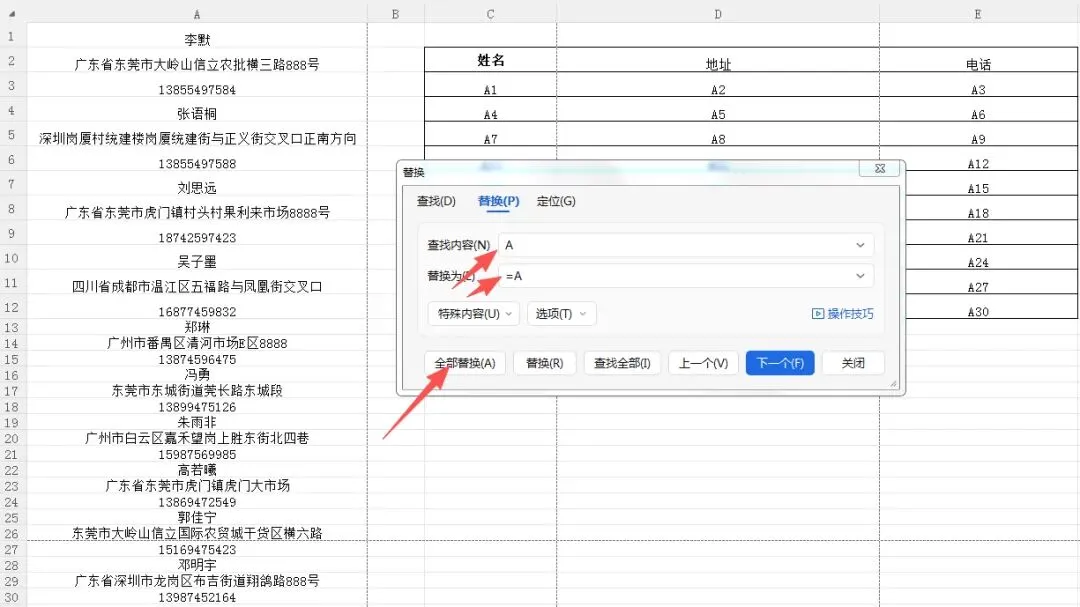The width and height of the screenshot is (1080, 607).
Task: Close the Replace dialog with X
Action: (x=880, y=169)
